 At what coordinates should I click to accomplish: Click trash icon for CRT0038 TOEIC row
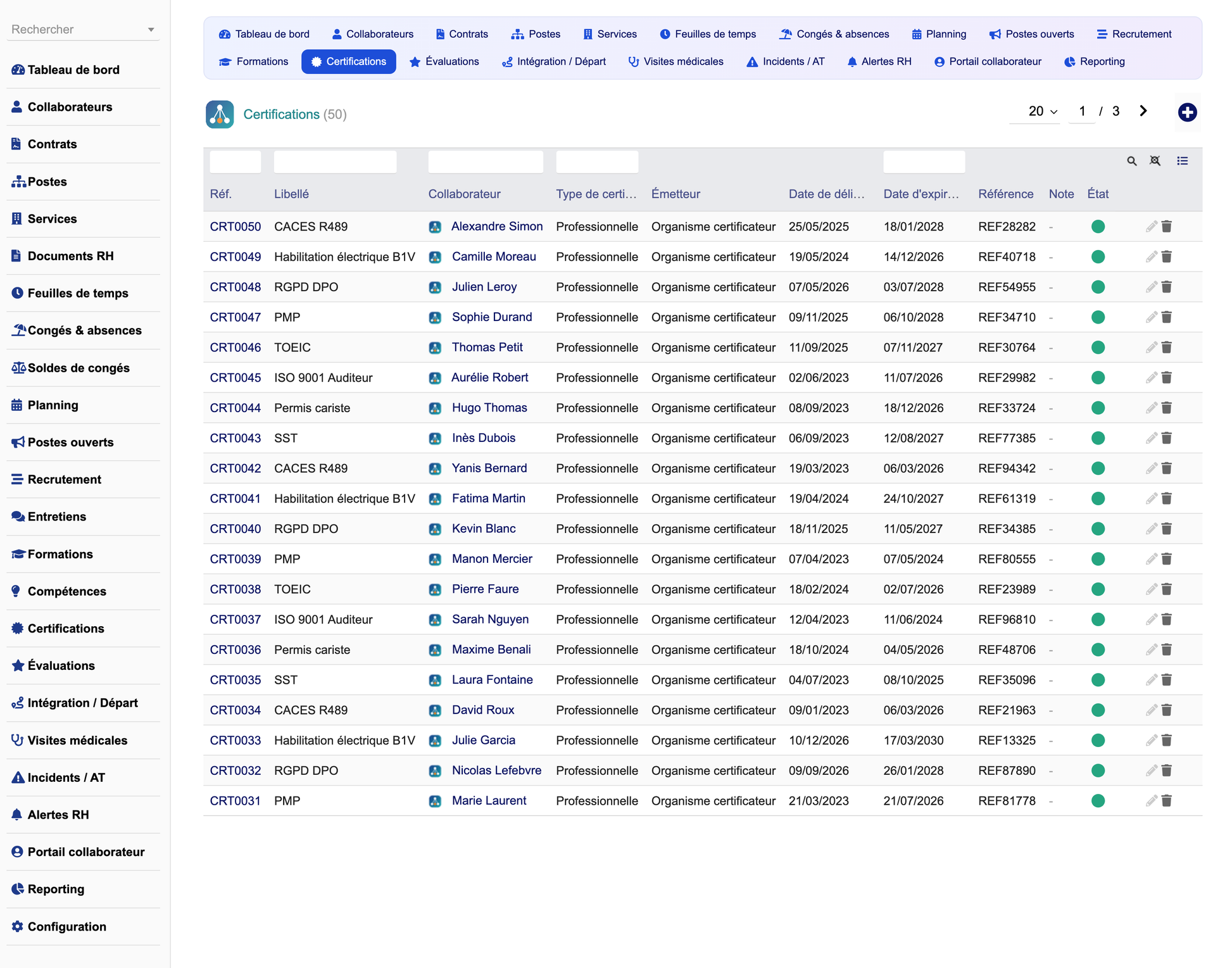pos(1167,589)
